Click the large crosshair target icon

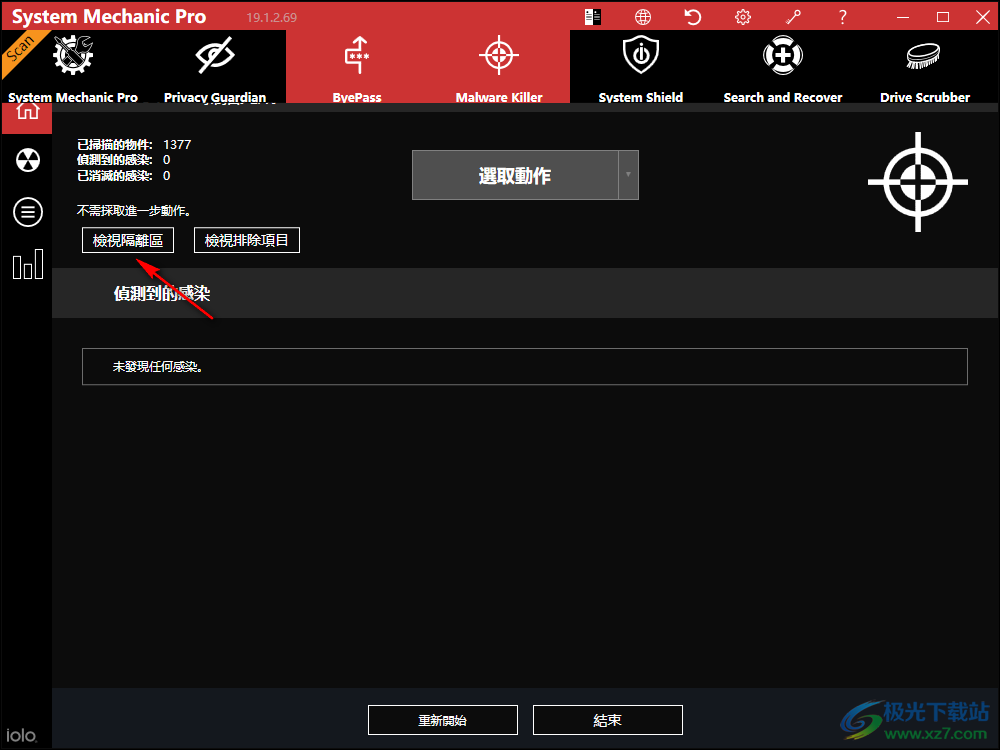918,182
